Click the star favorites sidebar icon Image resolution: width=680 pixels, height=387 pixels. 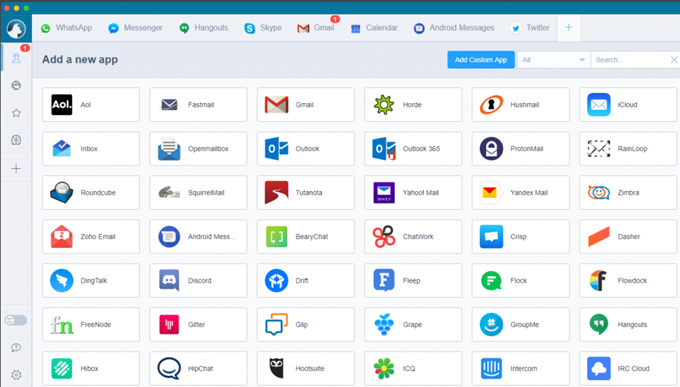point(16,113)
